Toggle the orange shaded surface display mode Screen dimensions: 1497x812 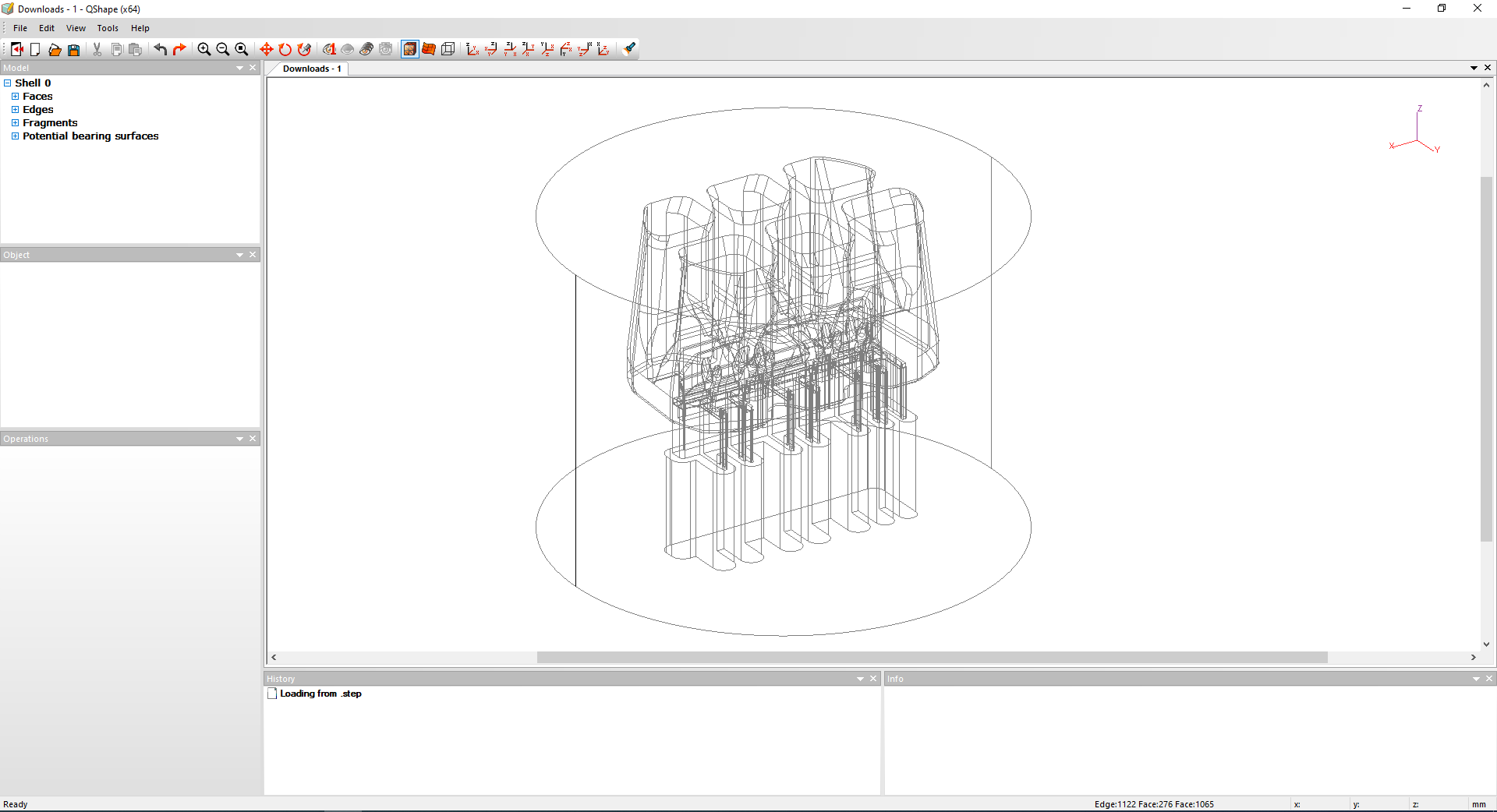pyautogui.click(x=429, y=49)
